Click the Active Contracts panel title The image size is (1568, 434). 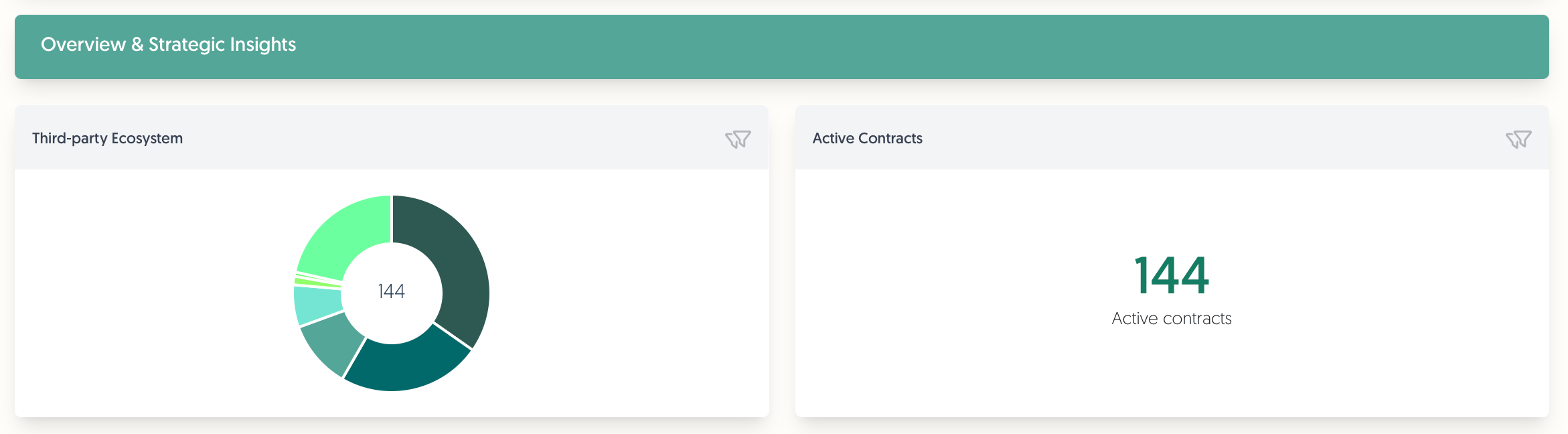[868, 139]
